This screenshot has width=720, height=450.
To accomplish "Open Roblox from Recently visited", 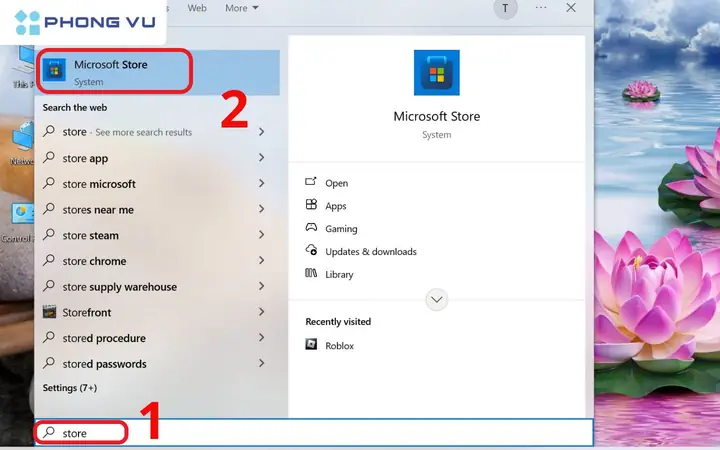I will [x=339, y=346].
